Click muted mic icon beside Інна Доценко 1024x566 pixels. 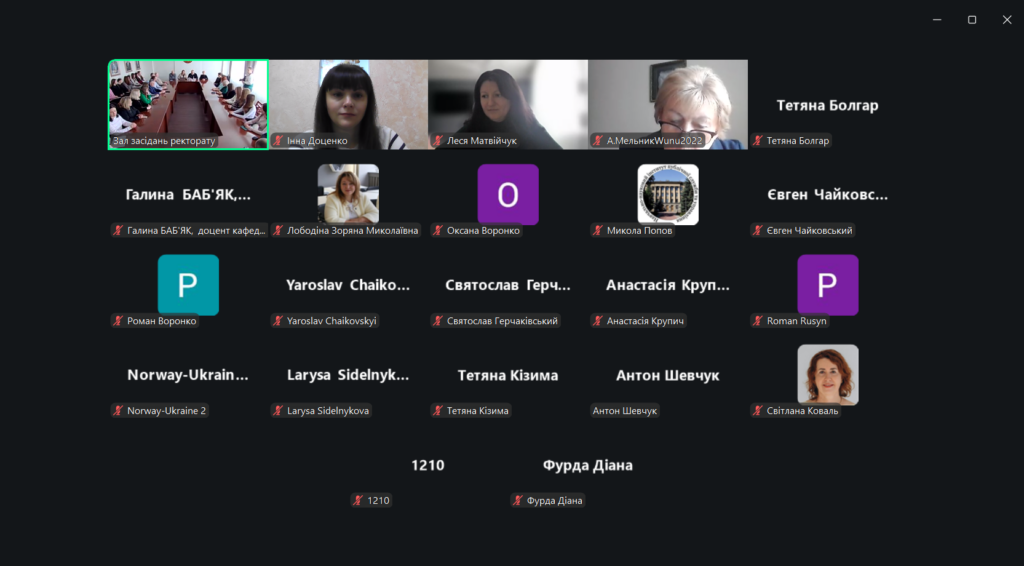point(278,140)
